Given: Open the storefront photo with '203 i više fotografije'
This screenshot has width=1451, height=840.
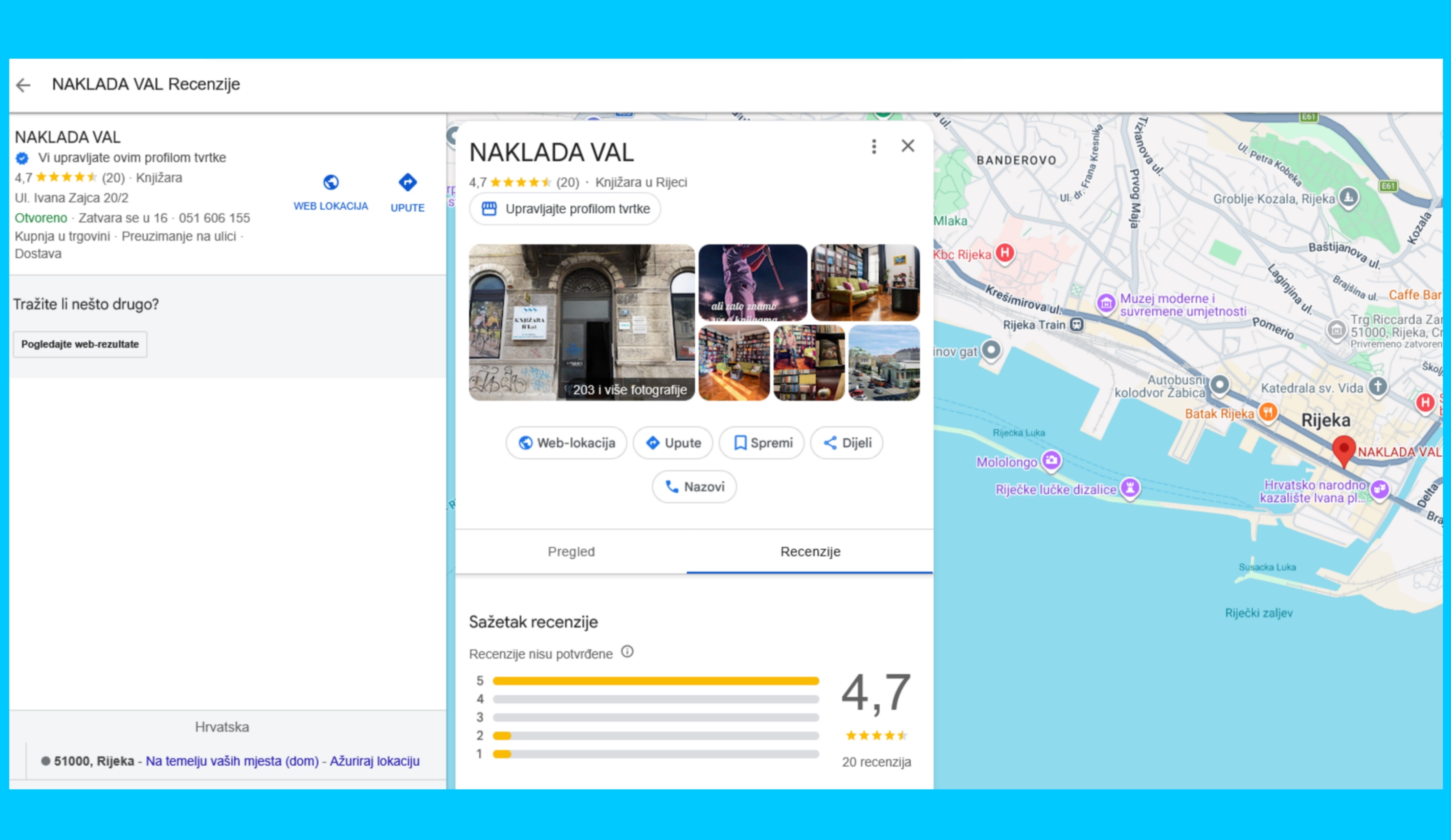Looking at the screenshot, I should [581, 323].
